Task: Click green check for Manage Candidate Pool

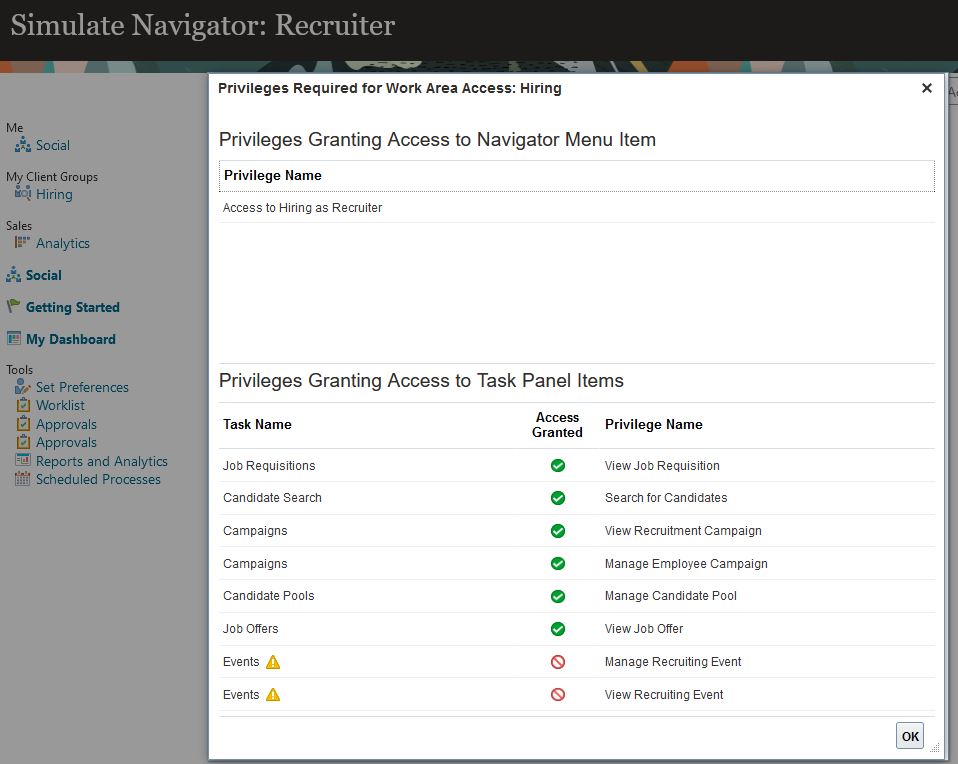Action: tap(558, 596)
